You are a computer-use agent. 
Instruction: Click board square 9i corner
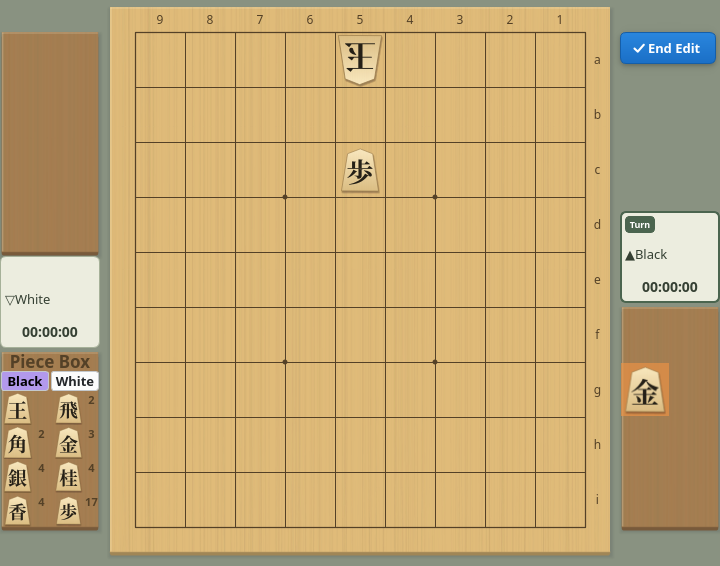(160, 500)
